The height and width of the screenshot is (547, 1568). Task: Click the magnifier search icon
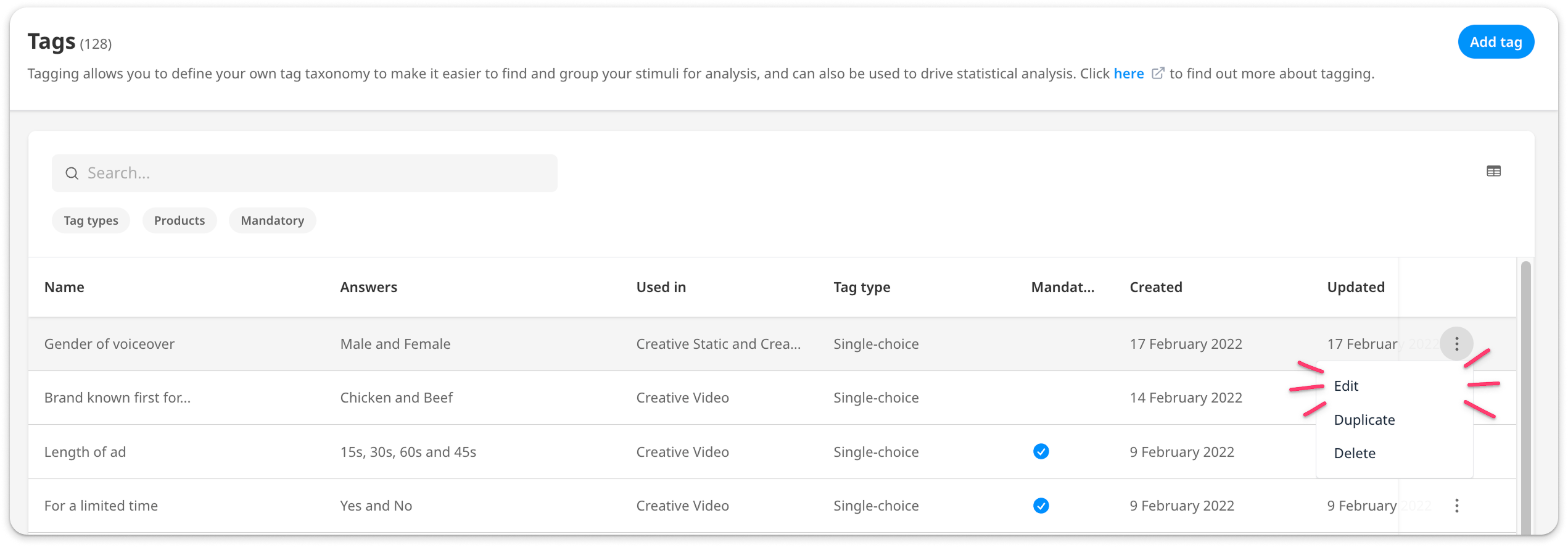point(72,173)
